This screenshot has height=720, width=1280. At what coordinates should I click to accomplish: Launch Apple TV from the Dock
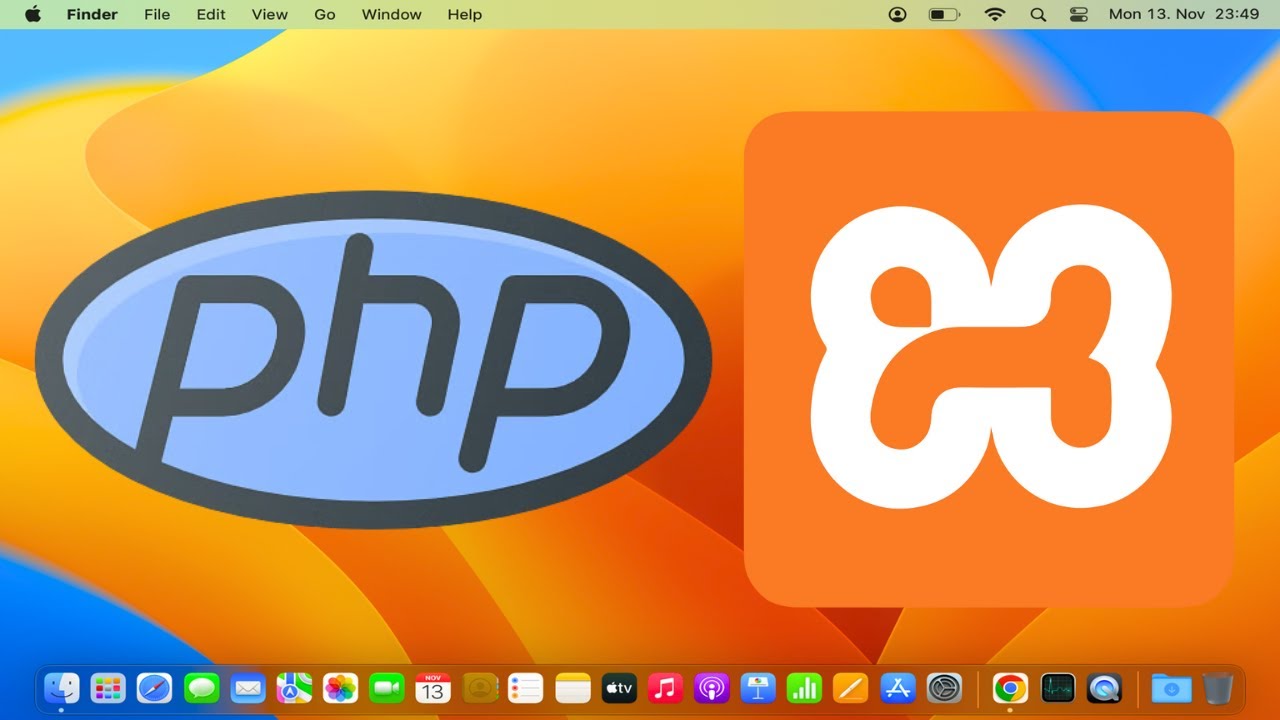pos(619,688)
